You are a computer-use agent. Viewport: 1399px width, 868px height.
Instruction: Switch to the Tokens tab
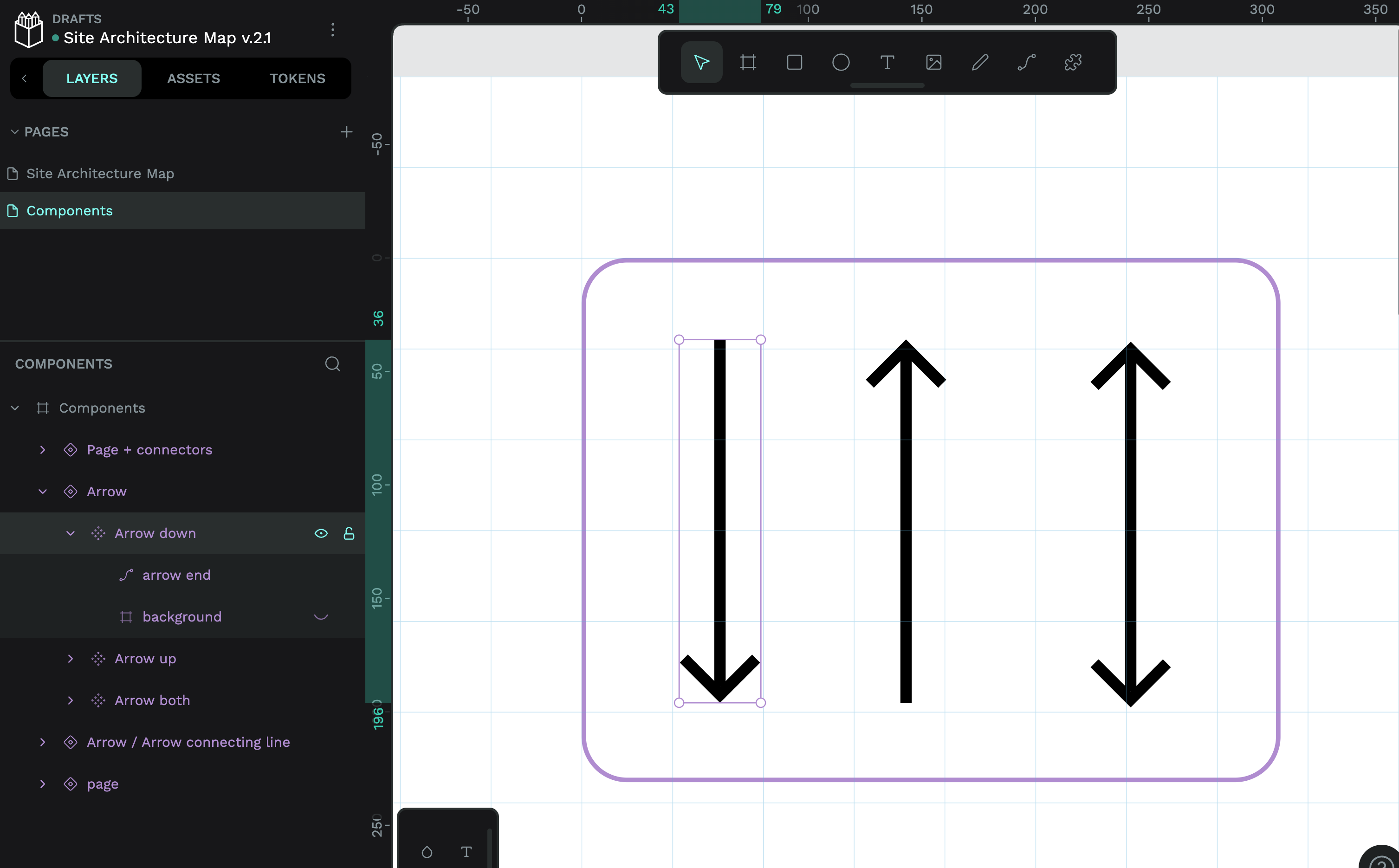pyautogui.click(x=297, y=78)
